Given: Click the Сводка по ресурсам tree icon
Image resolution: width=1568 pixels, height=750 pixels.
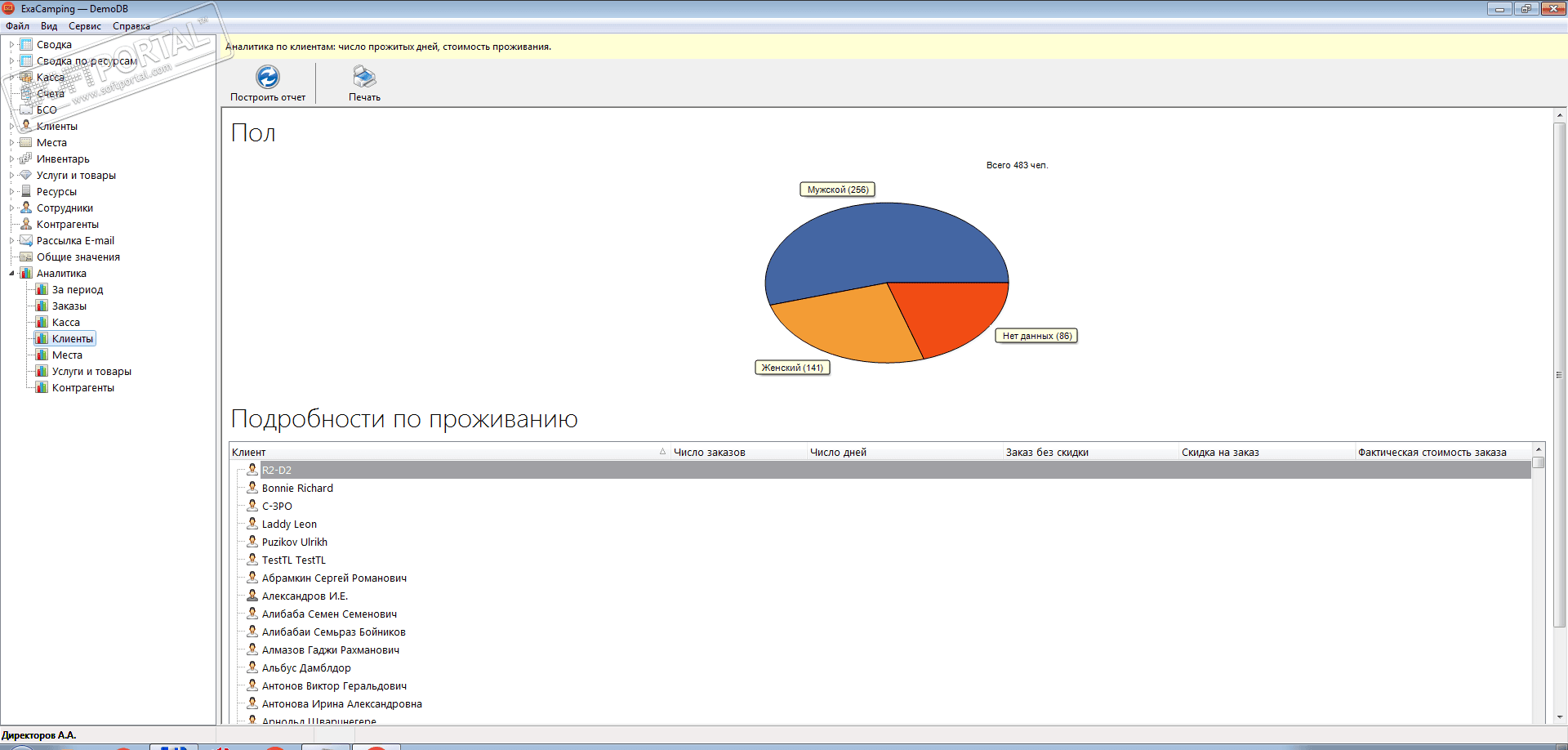Looking at the screenshot, I should click(26, 60).
